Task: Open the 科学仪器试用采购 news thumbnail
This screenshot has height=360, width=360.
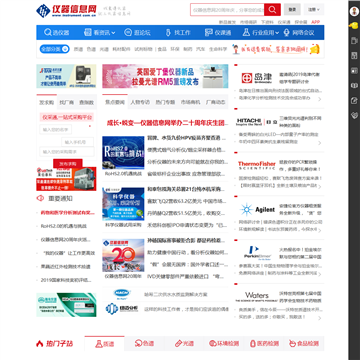Action: point(123,204)
